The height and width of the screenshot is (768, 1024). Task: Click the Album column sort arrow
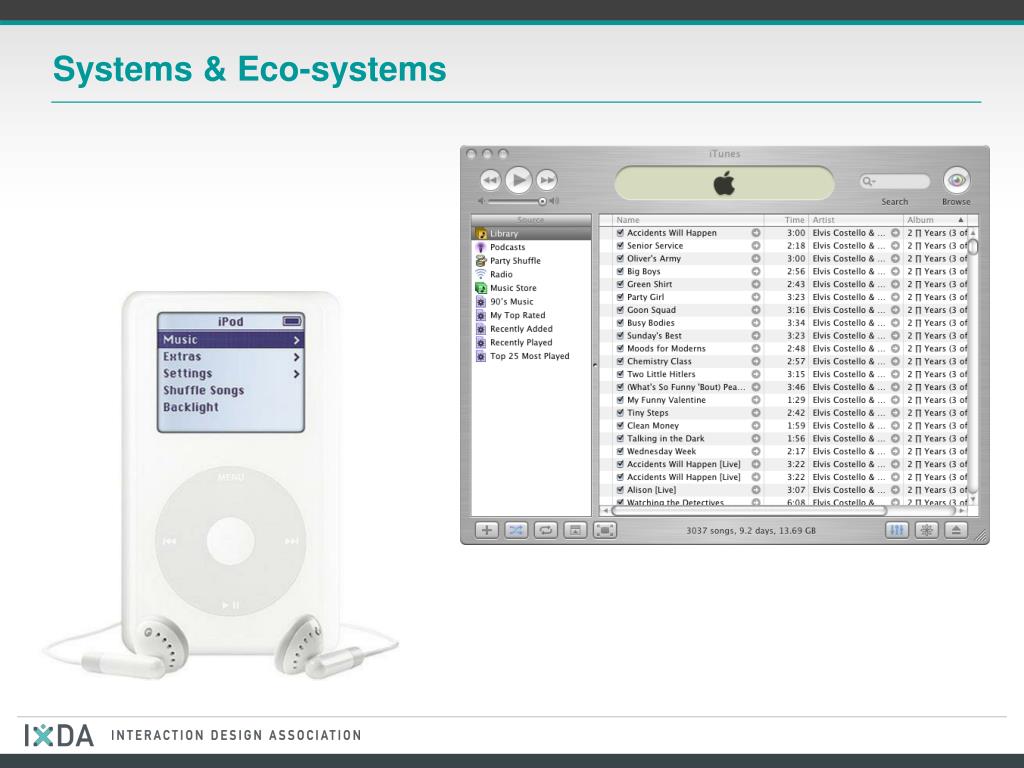tap(961, 220)
